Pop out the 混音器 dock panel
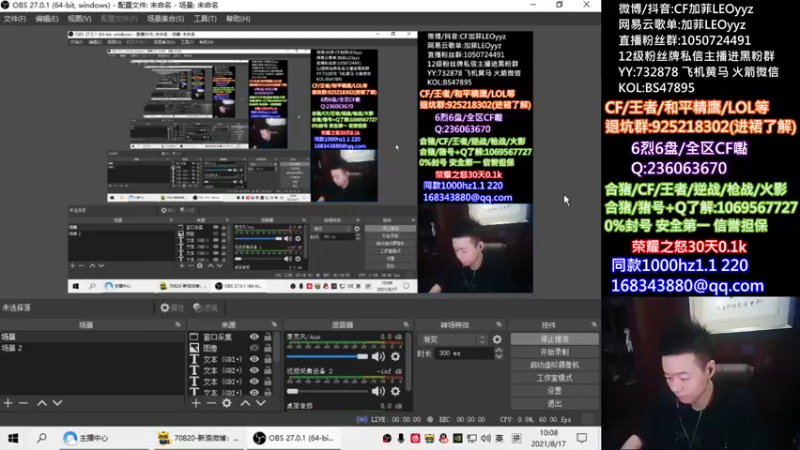The image size is (800, 450). [406, 324]
